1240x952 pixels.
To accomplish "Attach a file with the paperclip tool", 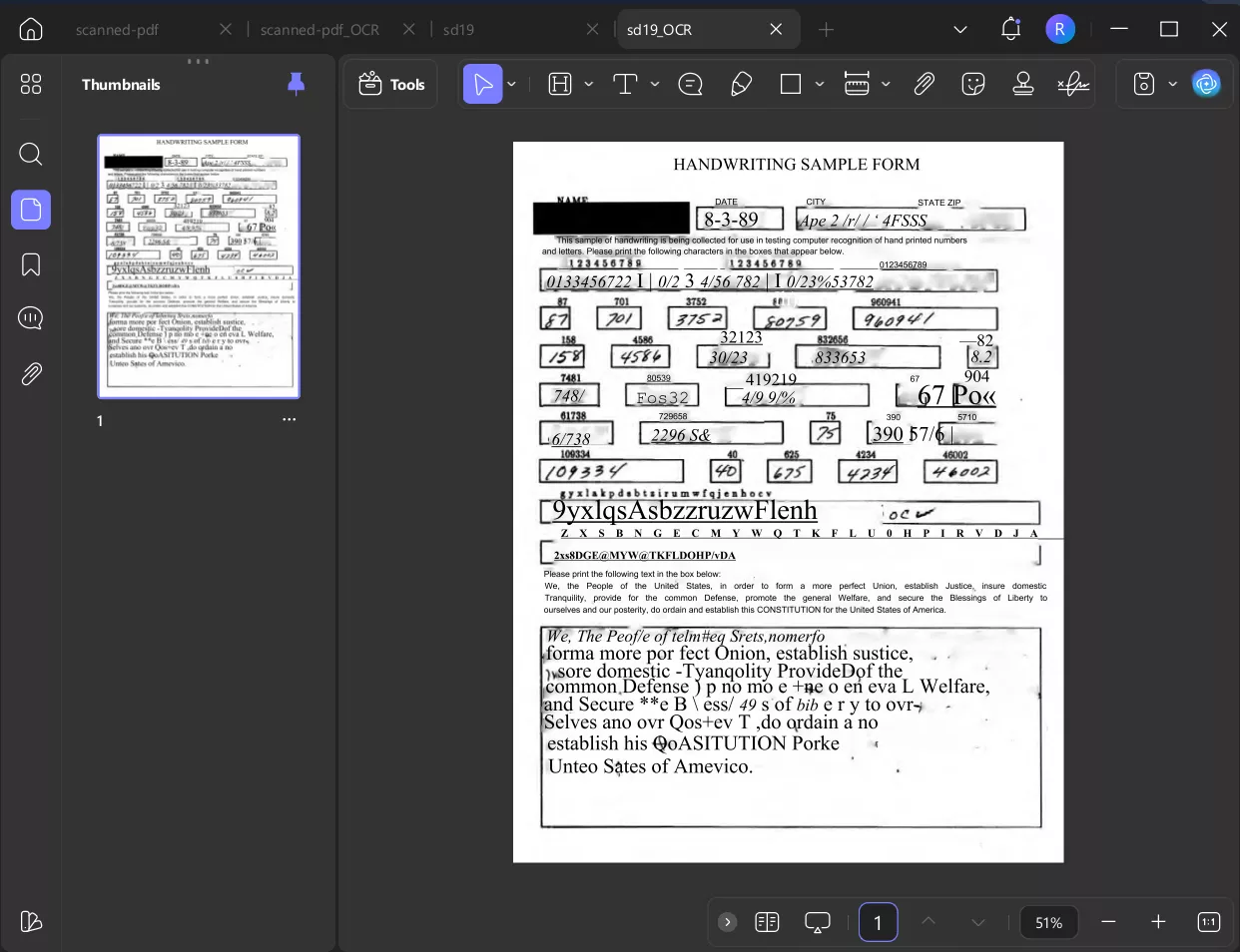I will tap(924, 84).
